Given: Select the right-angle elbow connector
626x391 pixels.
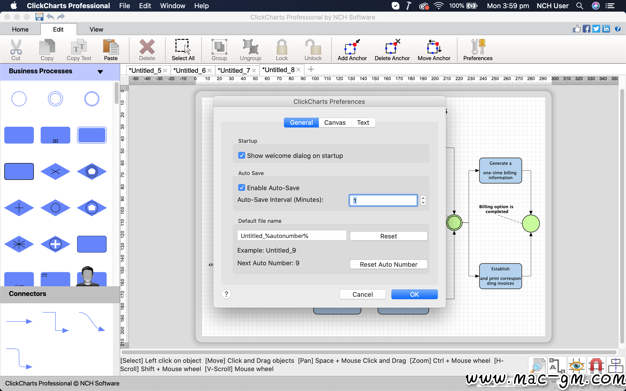Looking at the screenshot, I should (55, 322).
